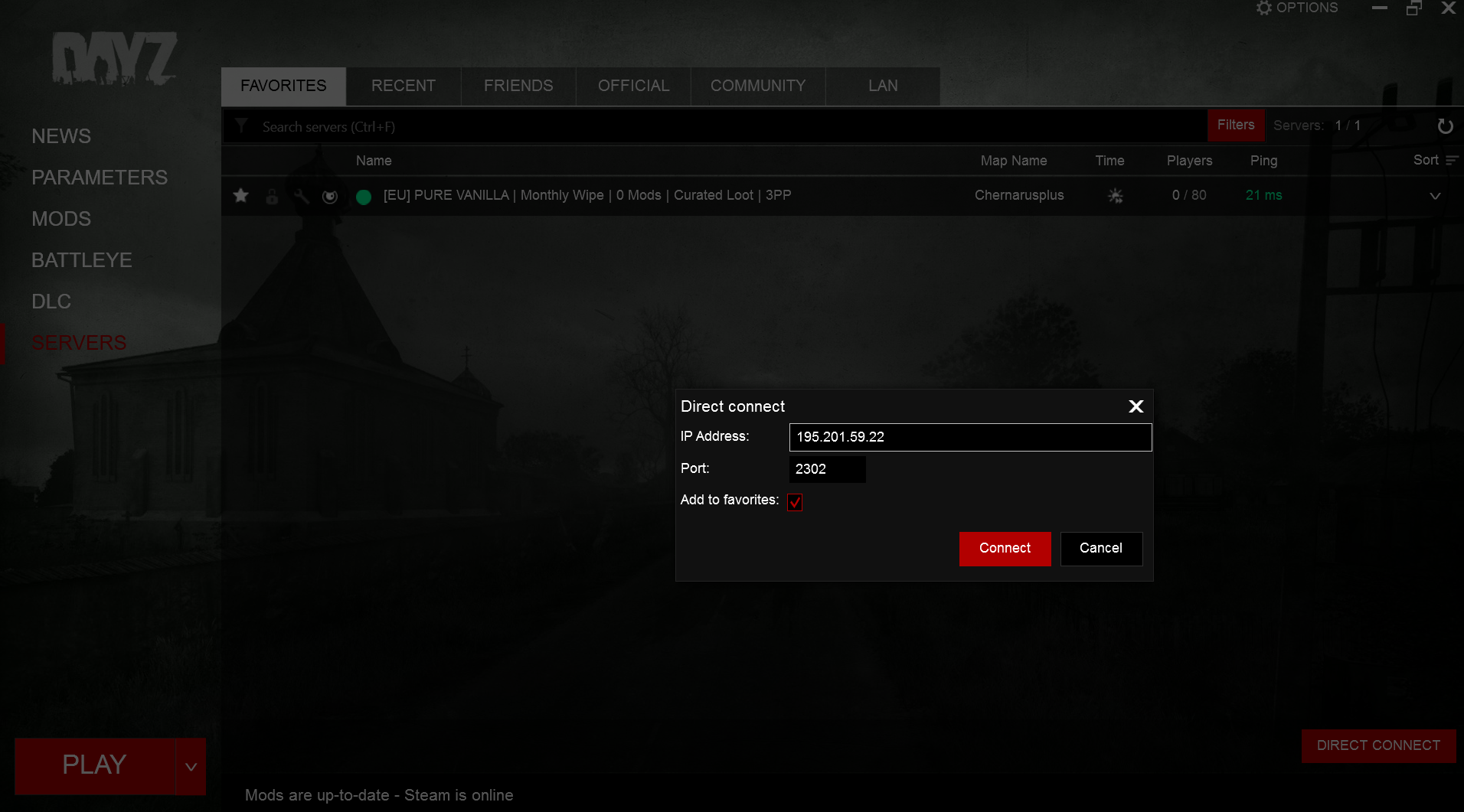Sort servers by Time column
This screenshot has height=812, width=1464.
click(x=1109, y=161)
